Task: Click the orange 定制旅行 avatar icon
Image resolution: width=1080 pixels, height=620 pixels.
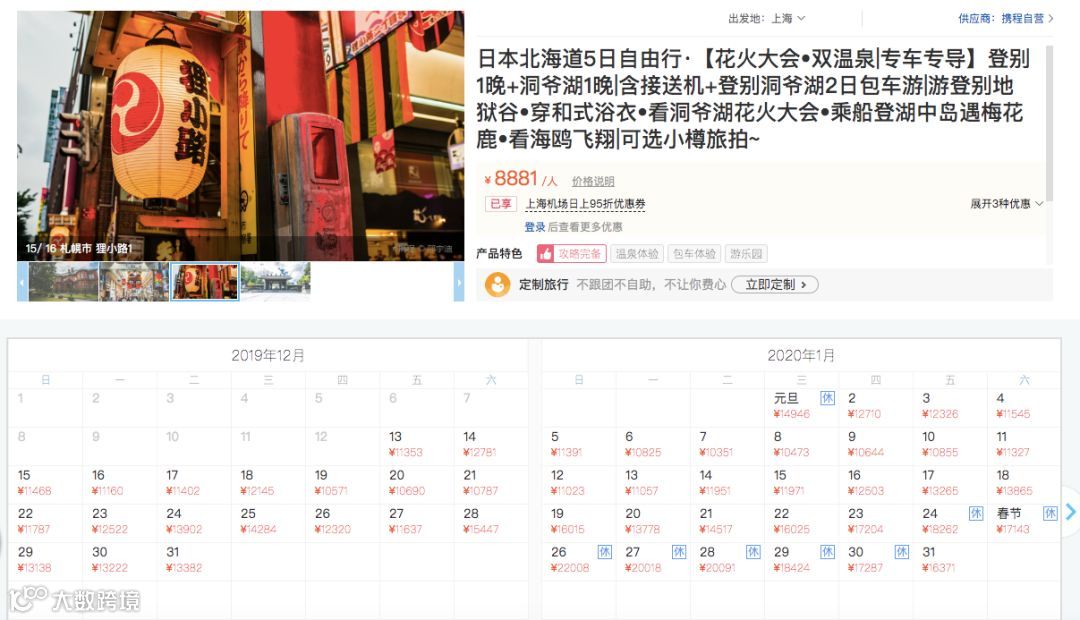Action: point(497,285)
